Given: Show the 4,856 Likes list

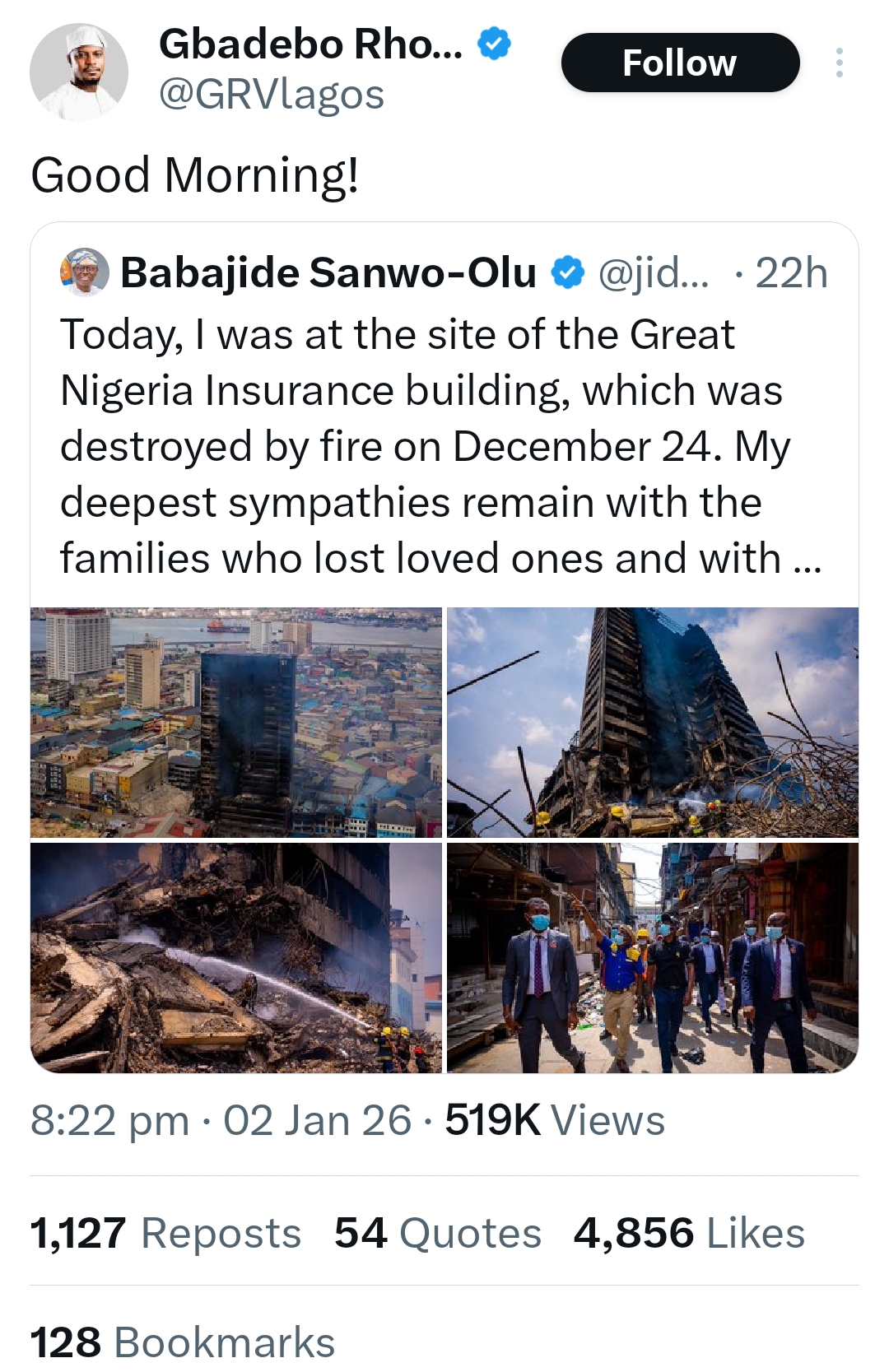Looking at the screenshot, I should pyautogui.click(x=688, y=1233).
